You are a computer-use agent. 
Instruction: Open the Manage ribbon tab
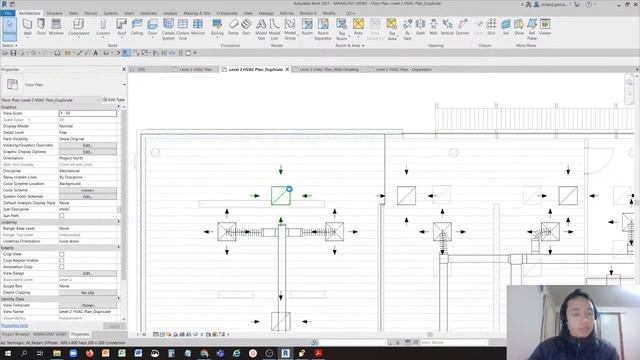point(266,13)
